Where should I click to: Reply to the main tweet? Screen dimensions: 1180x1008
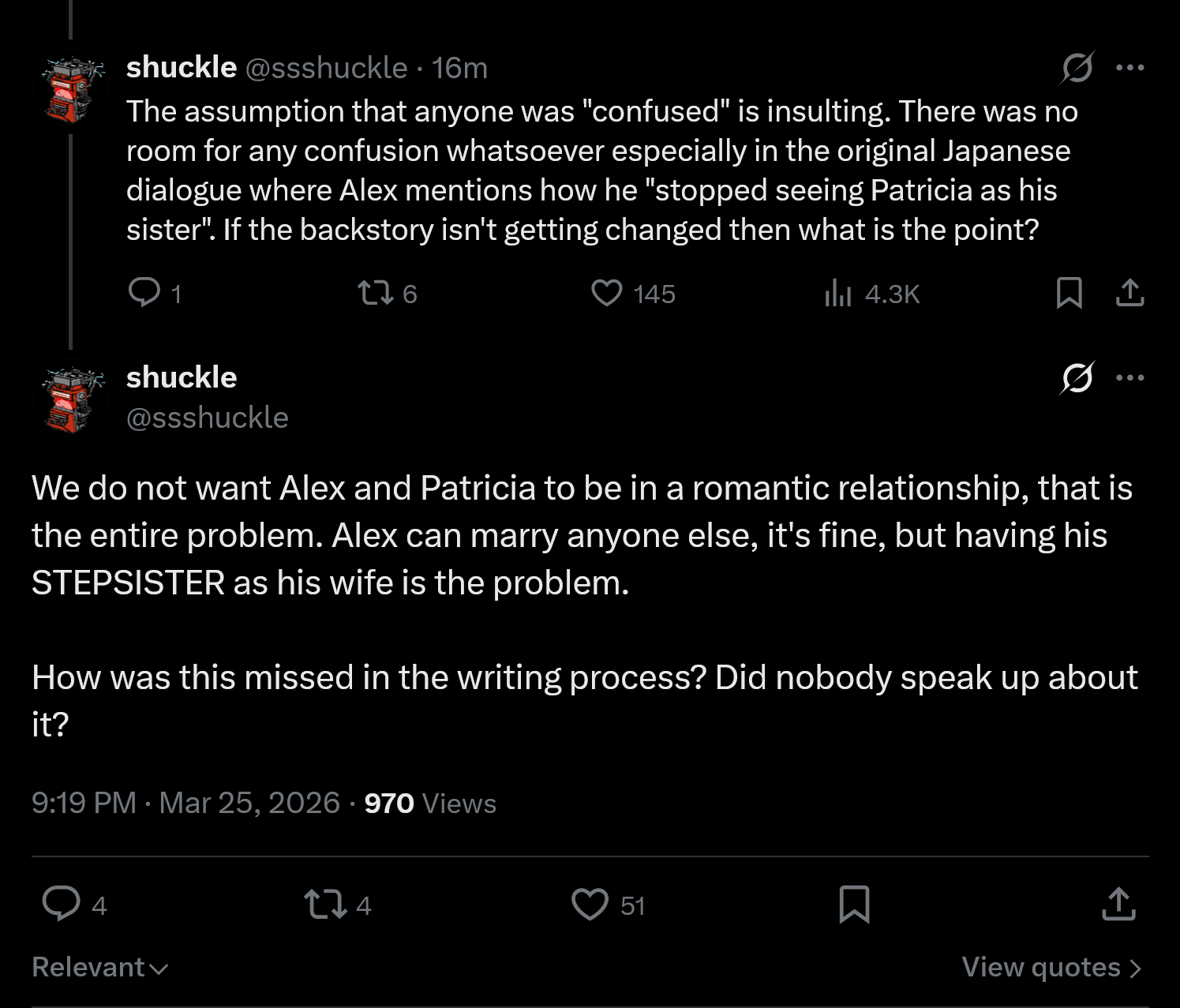click(x=61, y=904)
